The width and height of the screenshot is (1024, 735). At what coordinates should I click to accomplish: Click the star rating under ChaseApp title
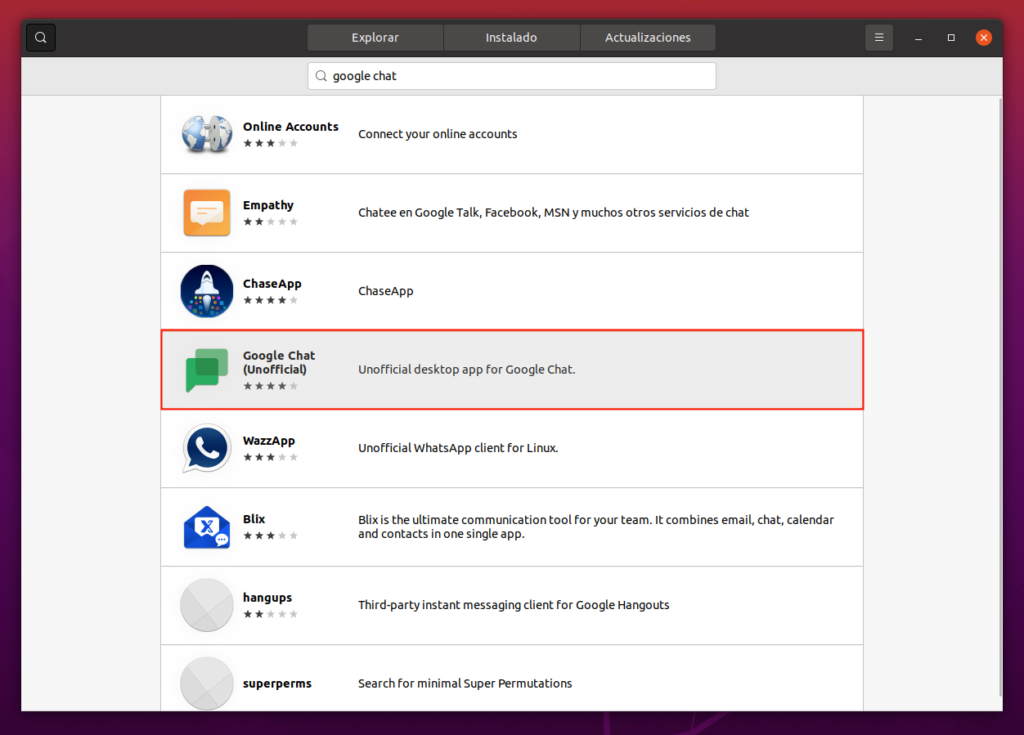(x=270, y=300)
